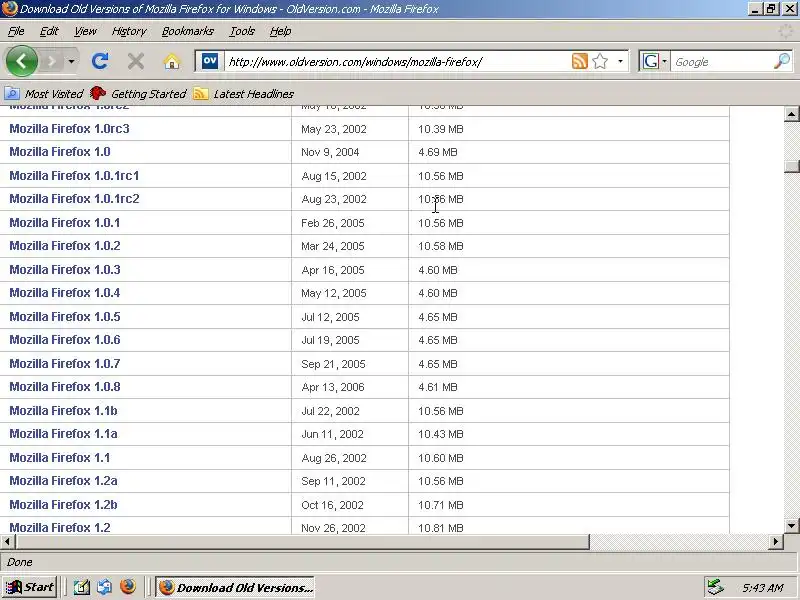Screen dimensions: 800x600
Task: Click the Stop loading X icon
Action: [x=136, y=62]
